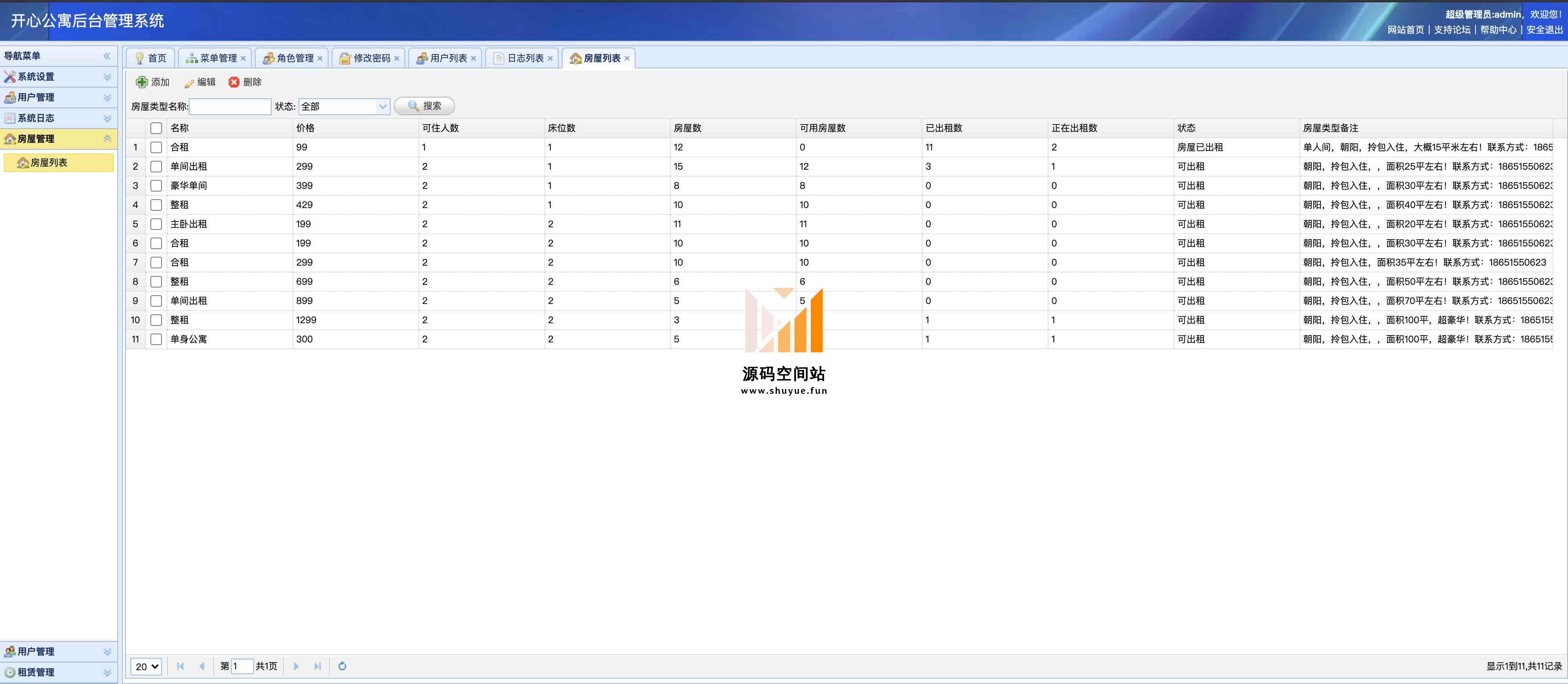Click the 搜索 search button
This screenshot has width=1568, height=684.
pos(424,106)
